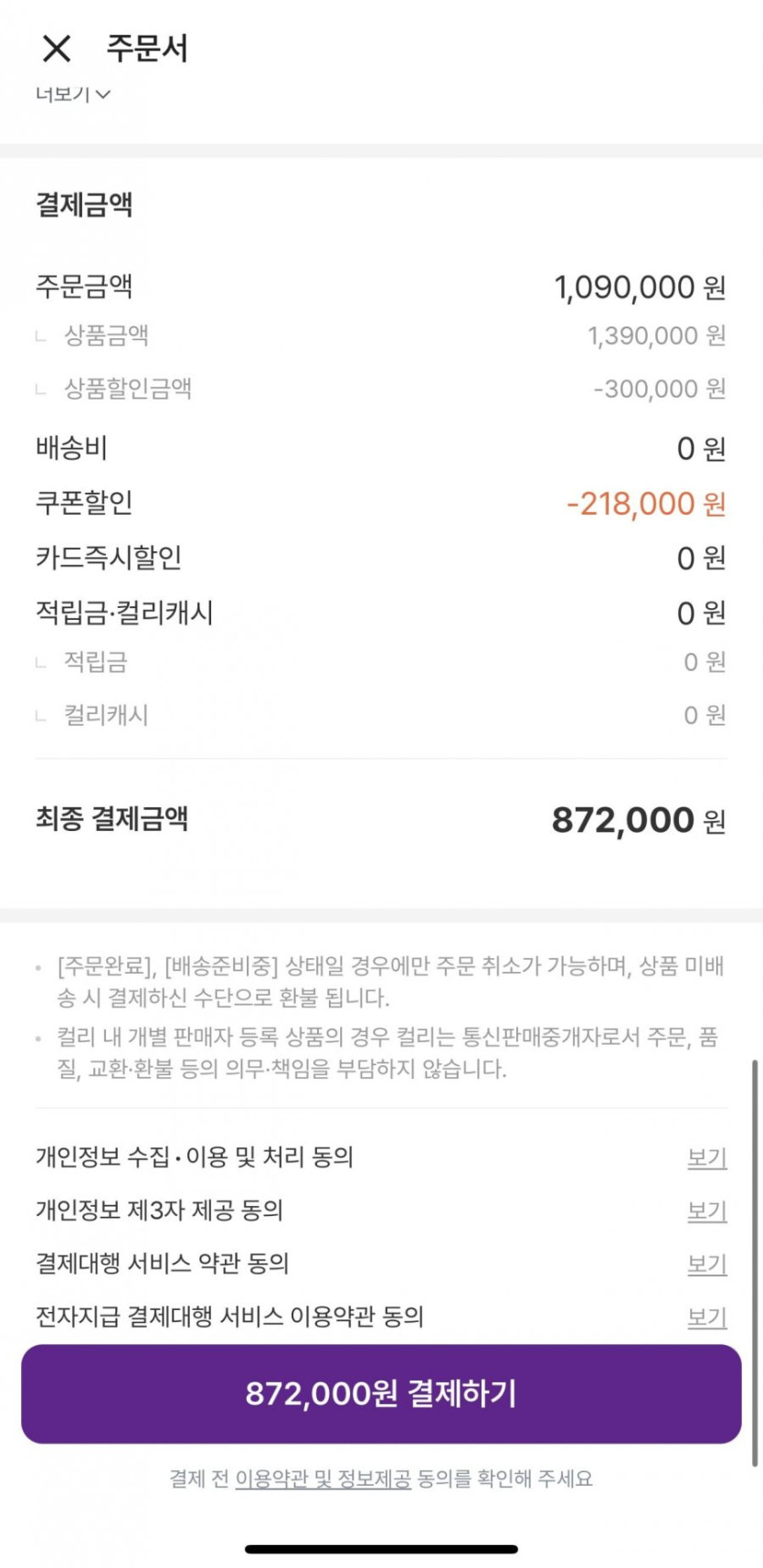Open 보기 for 개인정보 제3자 제공 동의
The height and width of the screenshot is (1568, 763).
coord(706,1211)
